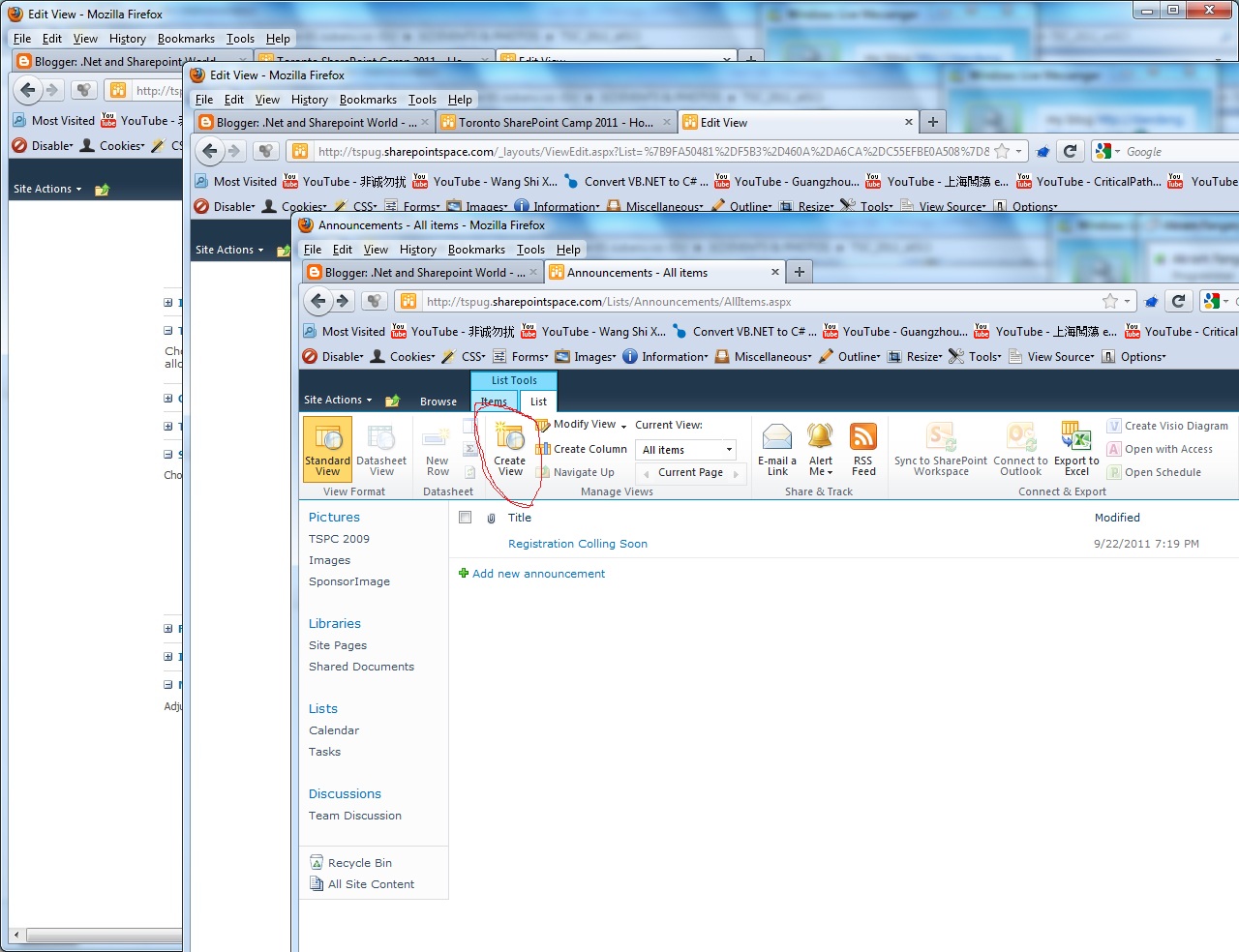Enable Standard View format
The image size is (1239, 952).
pos(326,448)
